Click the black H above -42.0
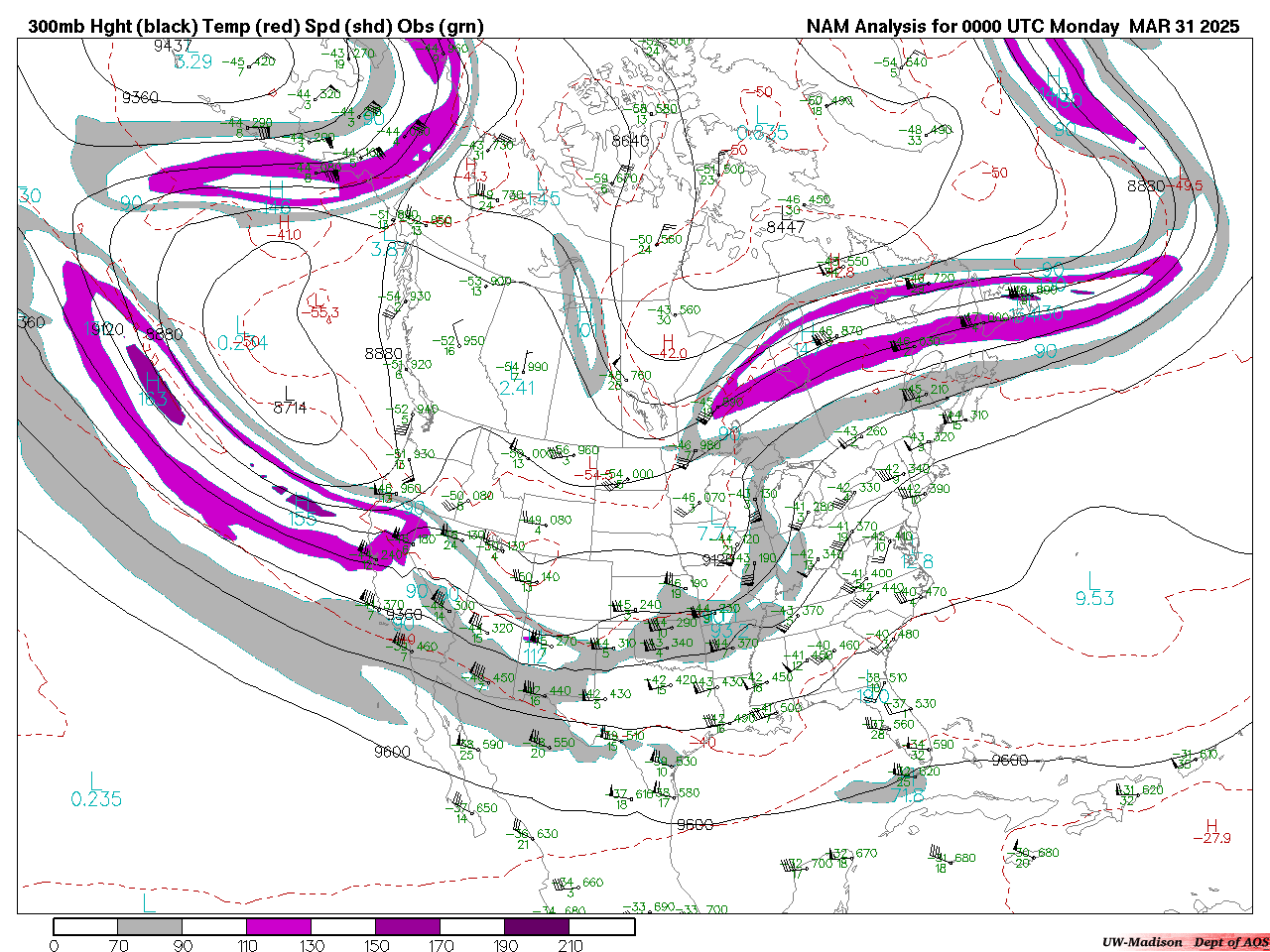 [669, 340]
